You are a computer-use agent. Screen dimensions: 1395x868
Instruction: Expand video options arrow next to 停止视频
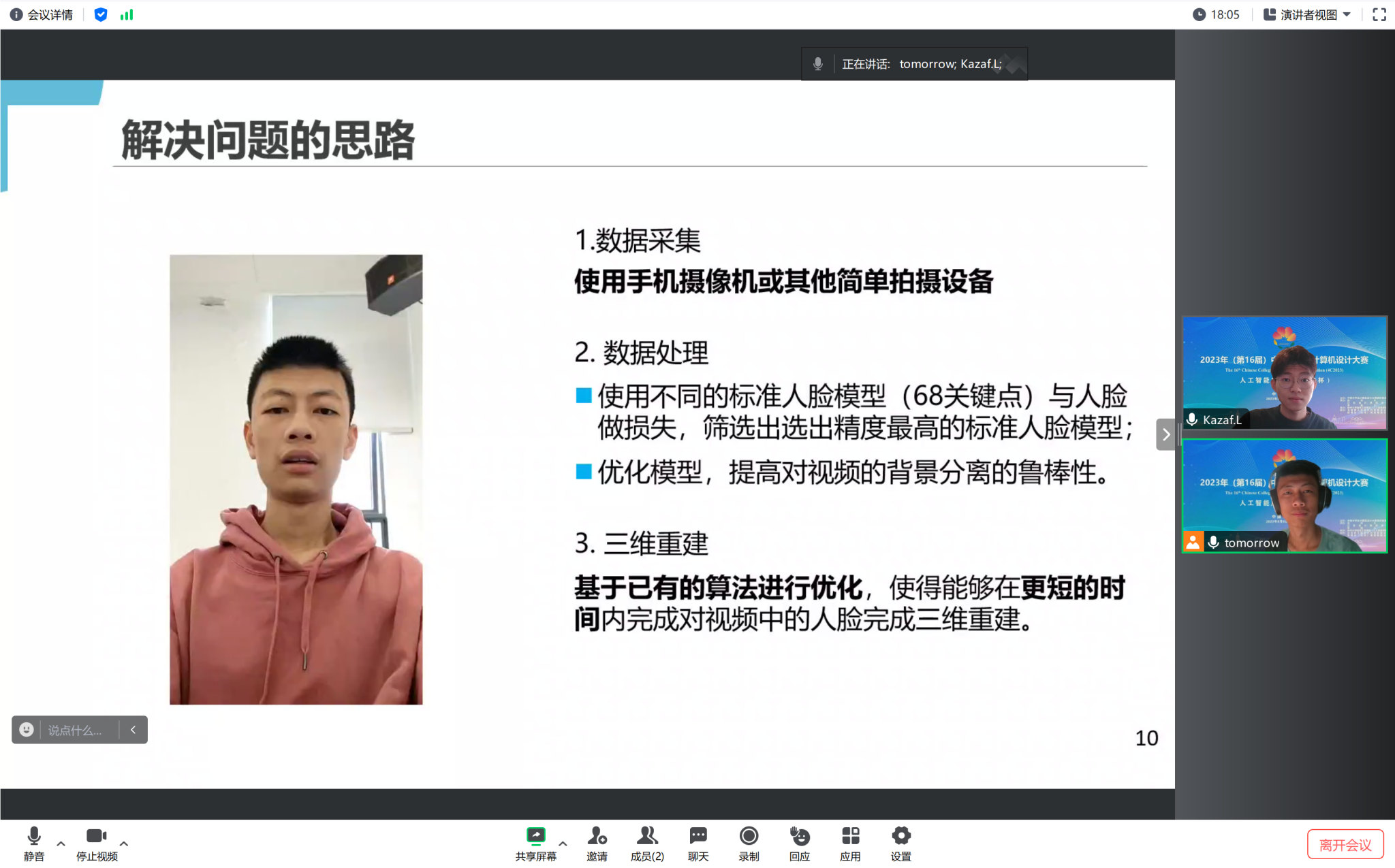click(x=124, y=843)
